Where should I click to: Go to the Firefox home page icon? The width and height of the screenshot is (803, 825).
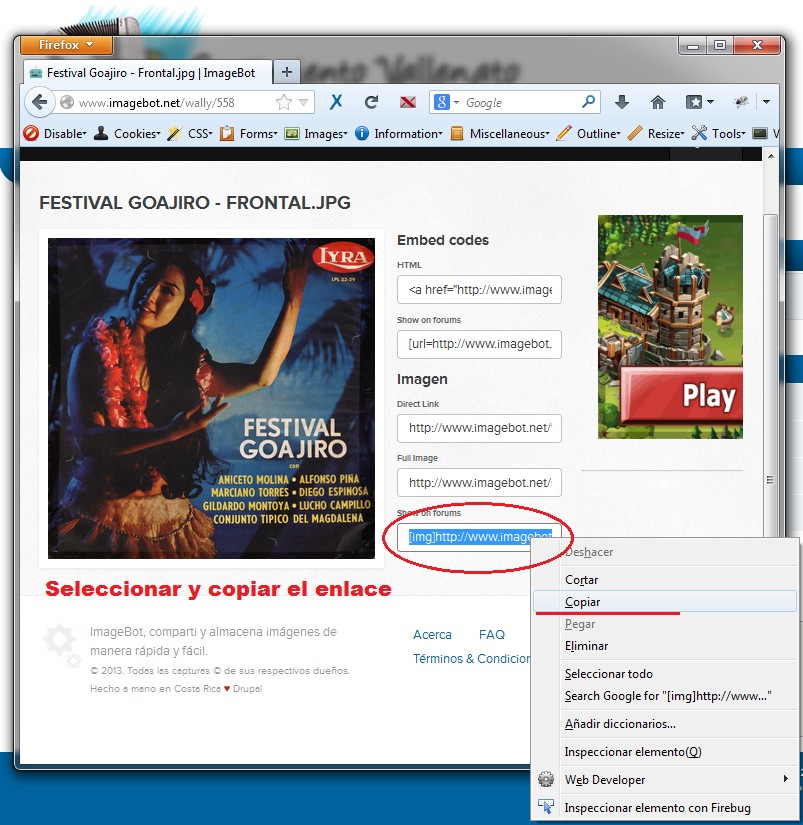click(657, 102)
